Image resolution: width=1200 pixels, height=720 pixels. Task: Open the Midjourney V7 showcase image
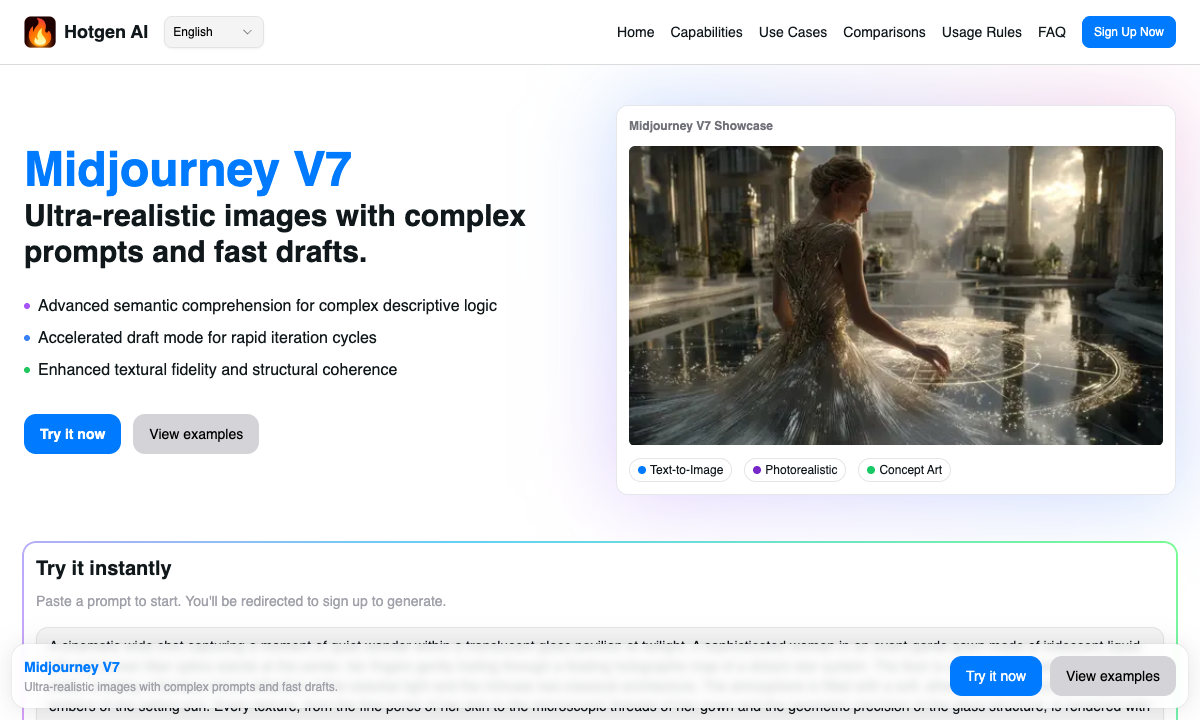pos(895,295)
